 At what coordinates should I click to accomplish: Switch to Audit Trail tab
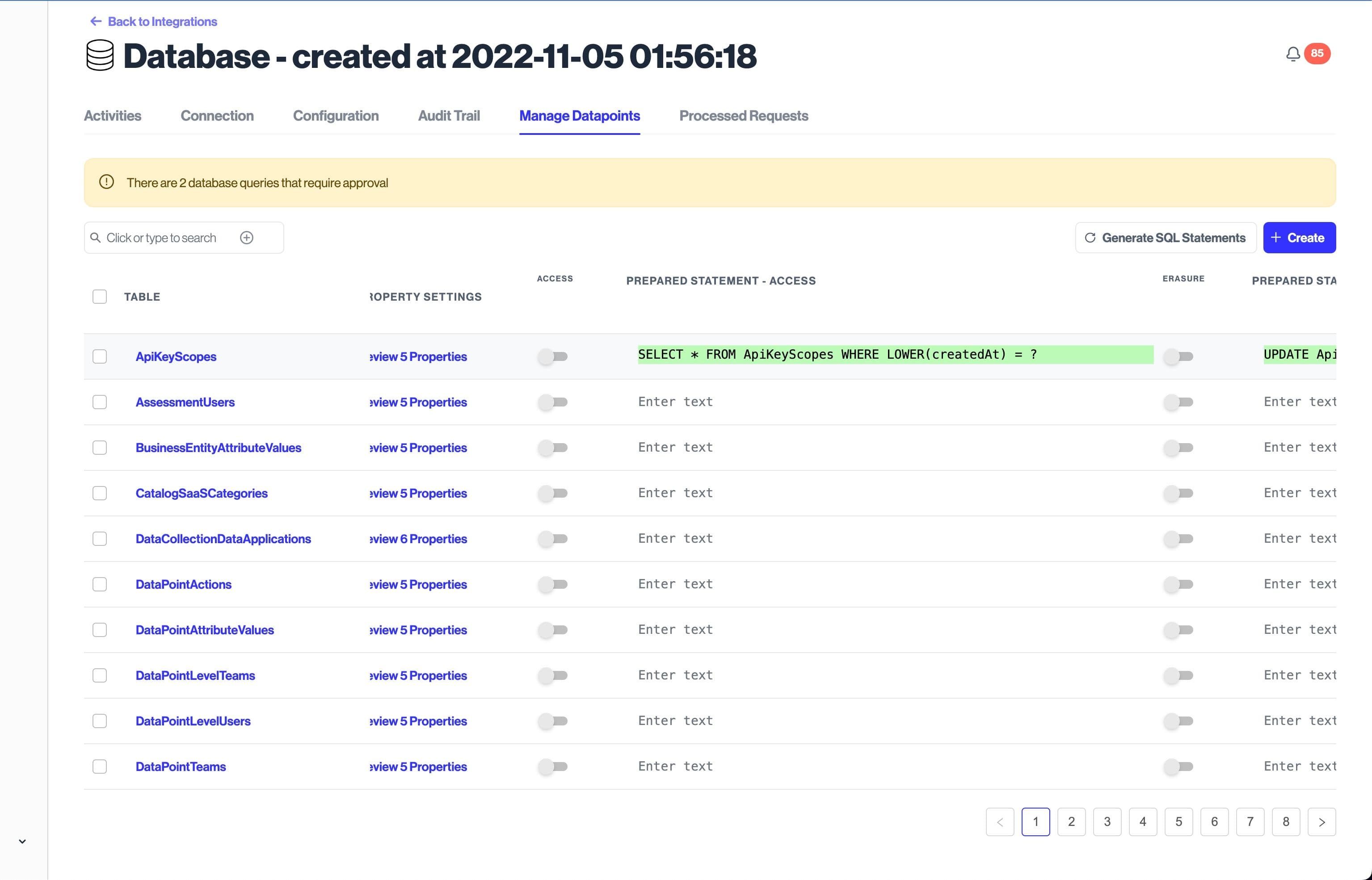449,116
